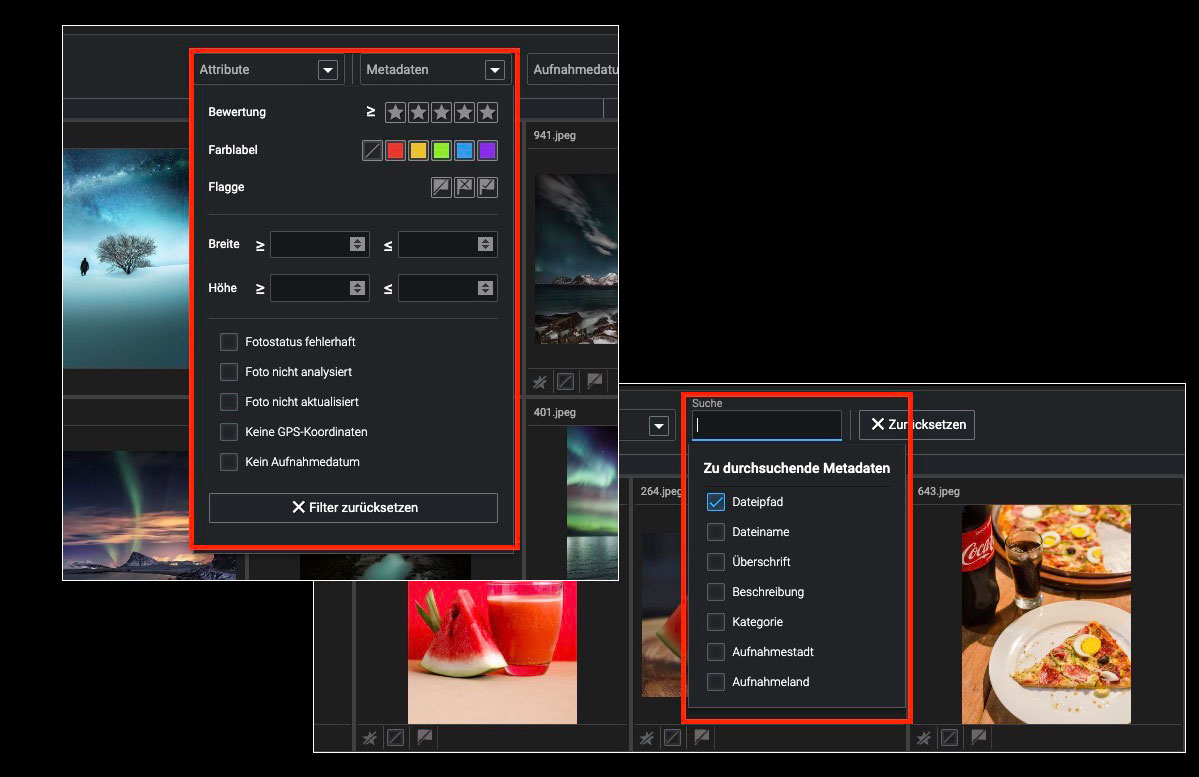Enable Dateiname metadata search checkbox
This screenshot has height=777, width=1199.
pos(716,532)
